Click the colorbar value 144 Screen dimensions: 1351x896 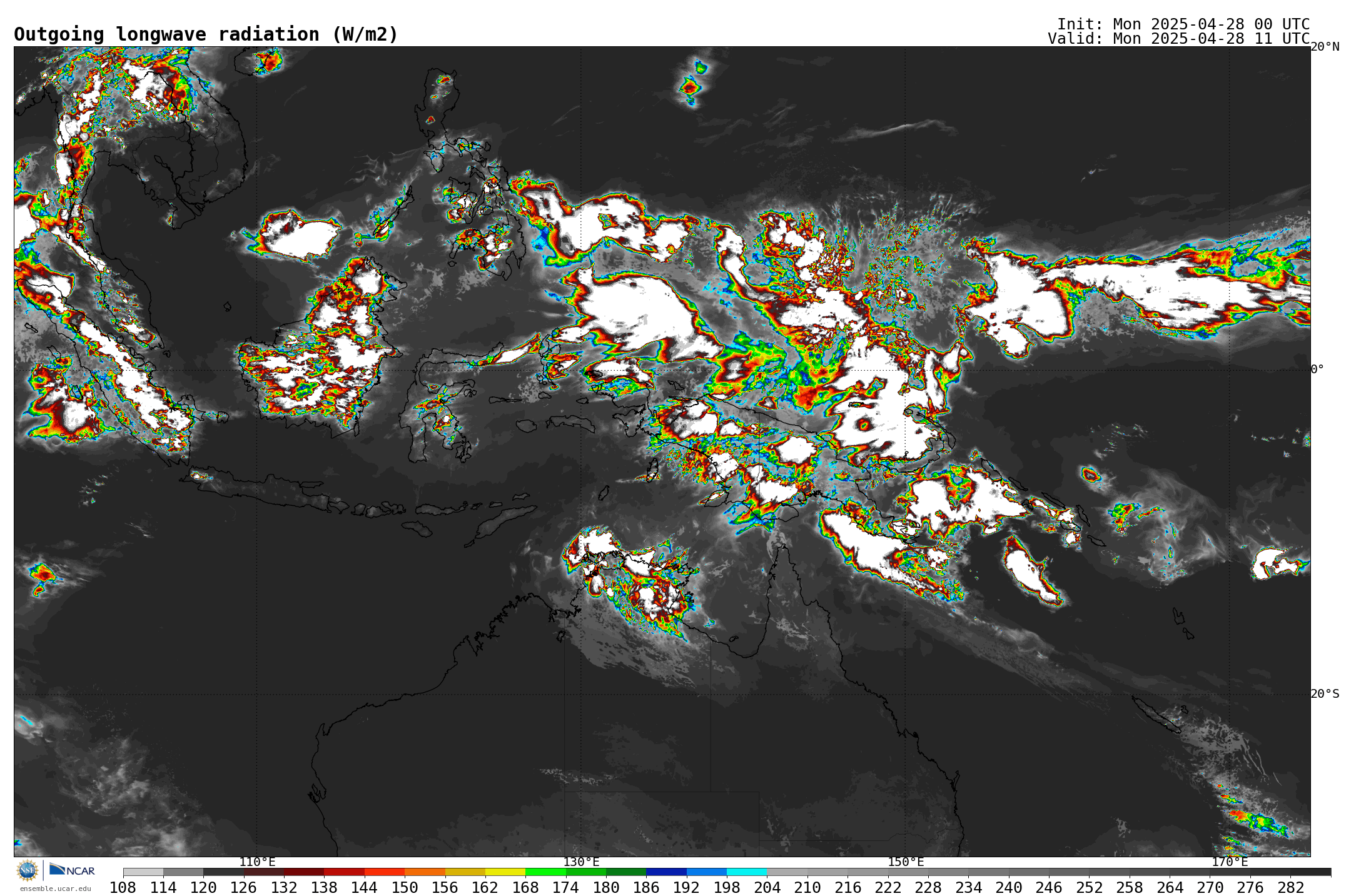click(365, 887)
